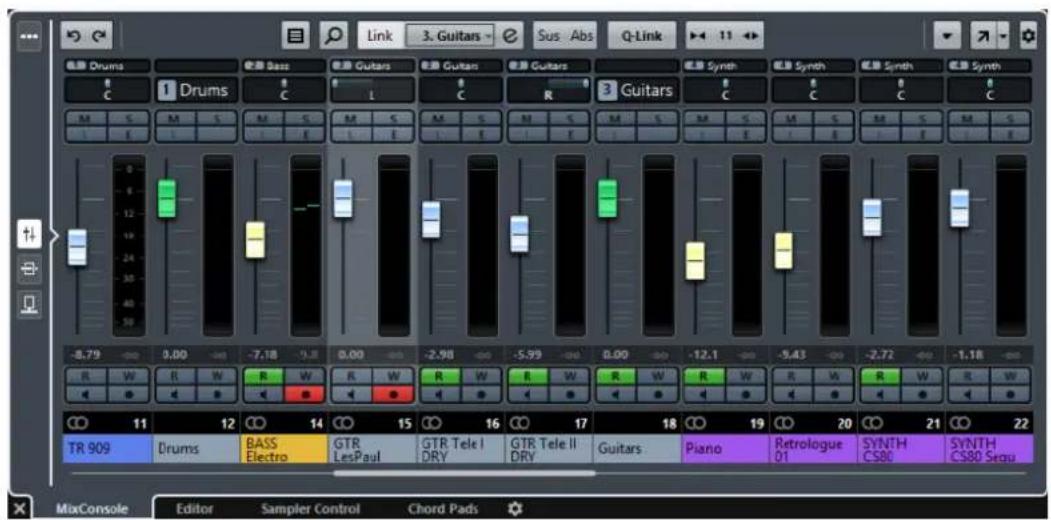This screenshot has width=1051, height=520.
Task: Solo the Piano channel
Action: point(745,118)
